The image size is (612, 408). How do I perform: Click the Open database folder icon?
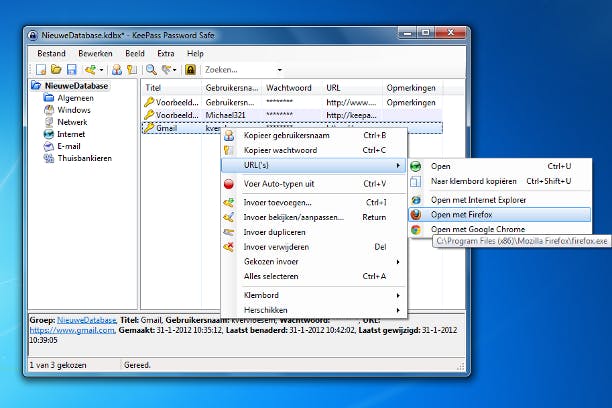point(56,70)
